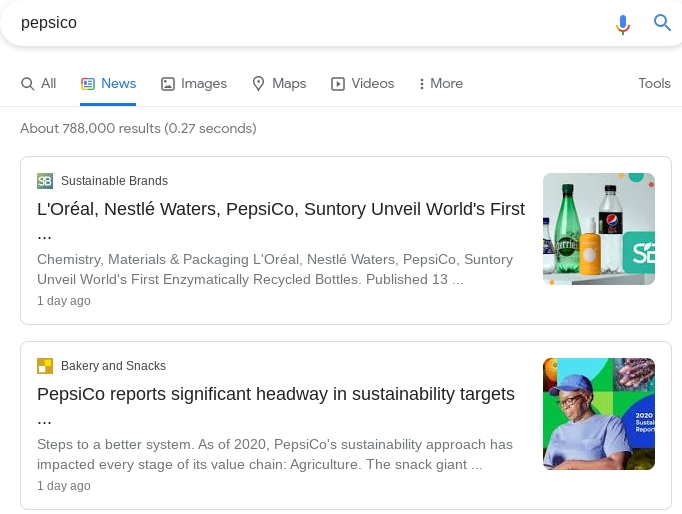Open PepsiCo sustainability targets headline
682x514 pixels.
276,394
